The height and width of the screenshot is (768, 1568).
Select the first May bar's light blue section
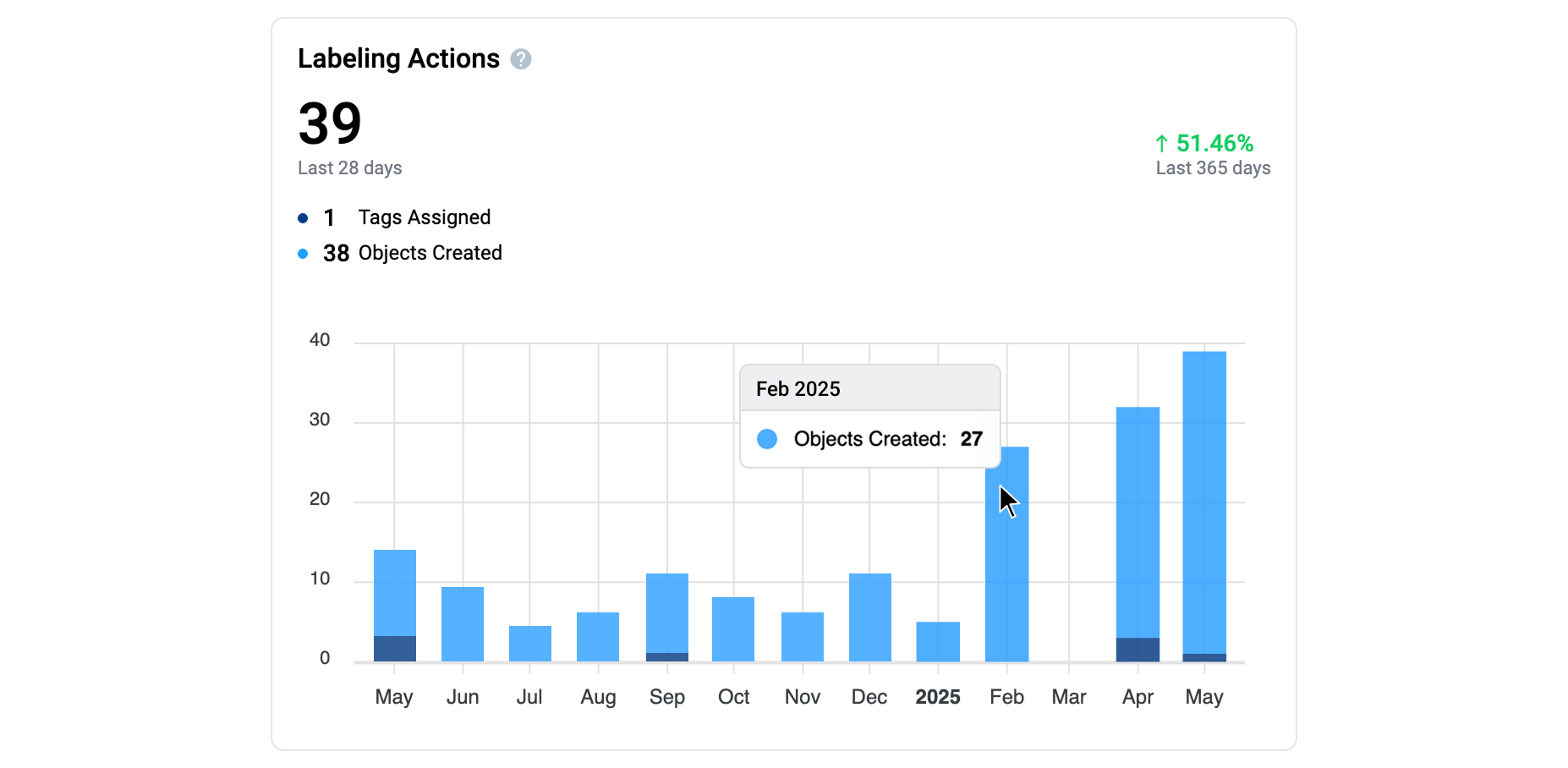(395, 592)
